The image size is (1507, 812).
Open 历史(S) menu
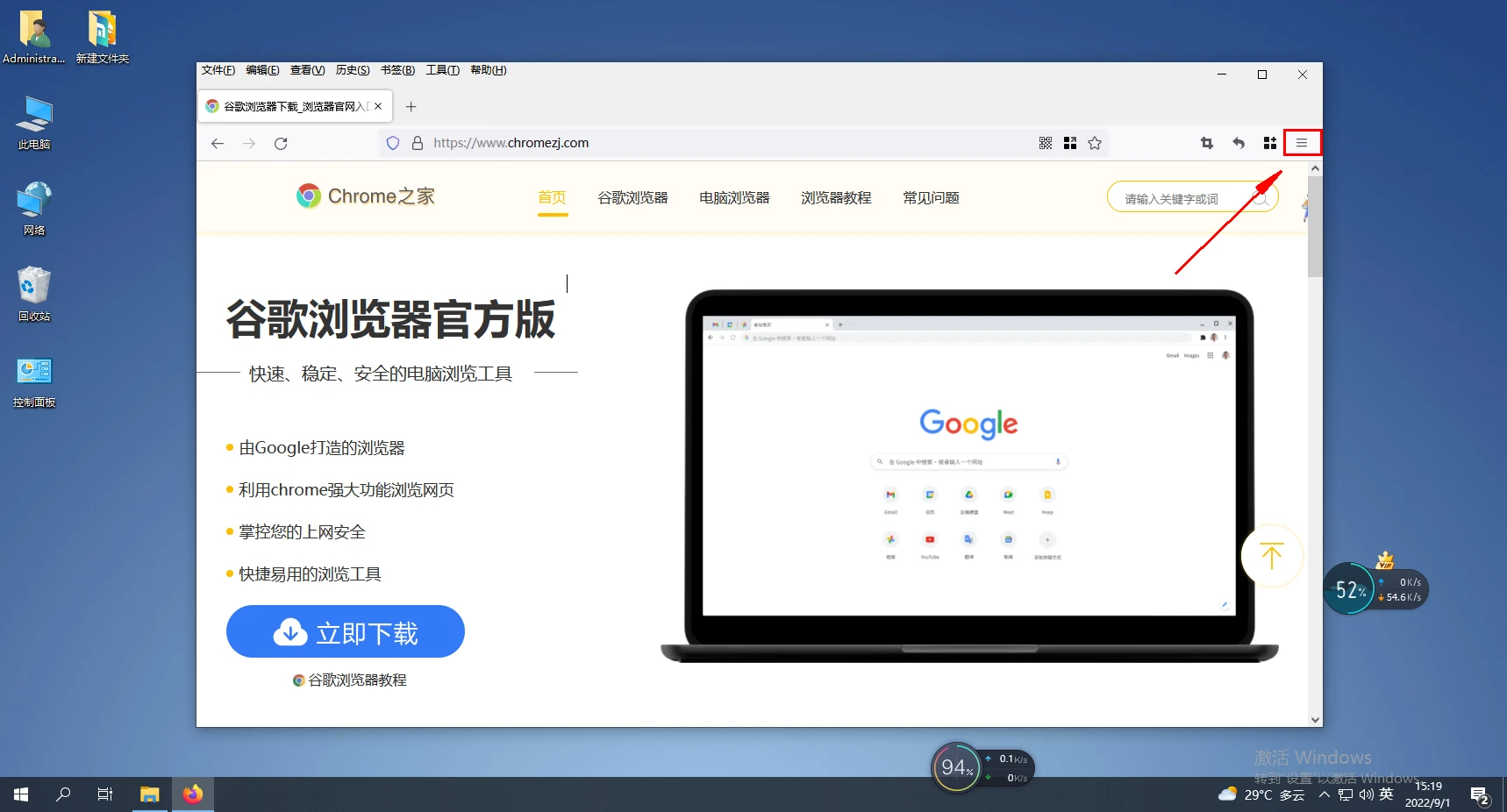[x=353, y=70]
